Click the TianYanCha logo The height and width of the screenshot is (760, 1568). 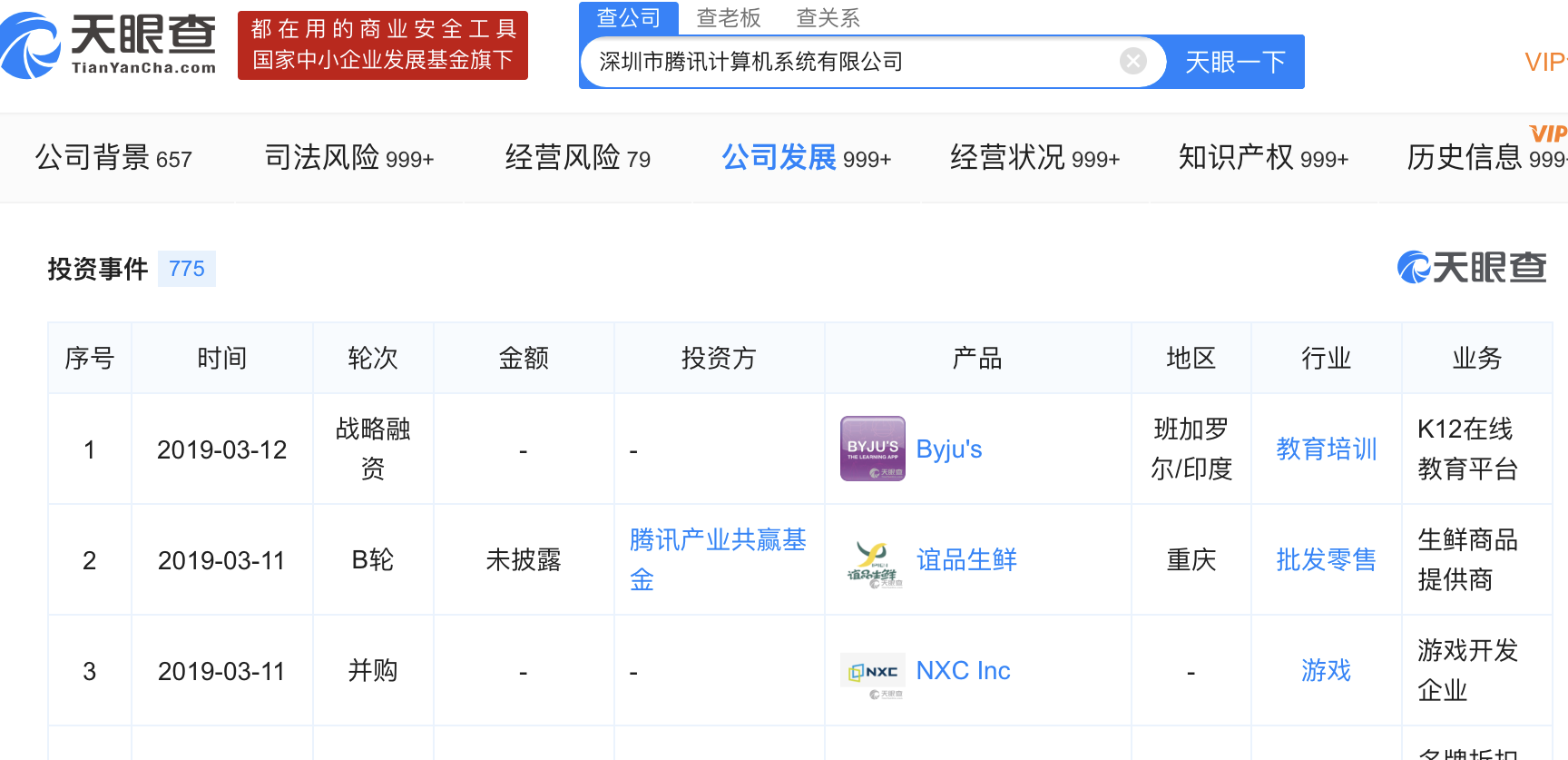coord(109,44)
